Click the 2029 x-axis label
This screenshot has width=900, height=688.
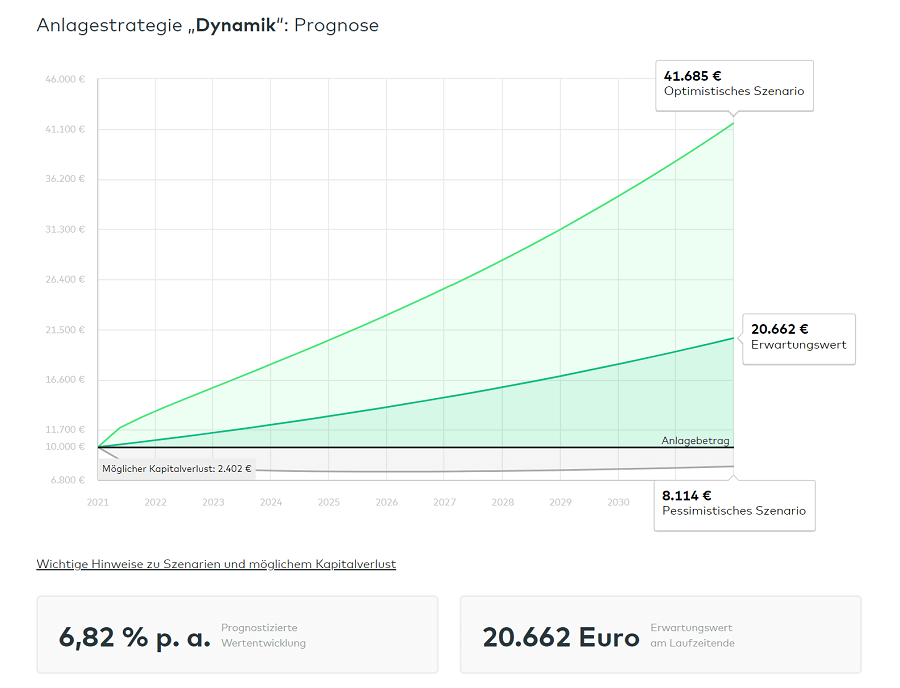coord(560,502)
